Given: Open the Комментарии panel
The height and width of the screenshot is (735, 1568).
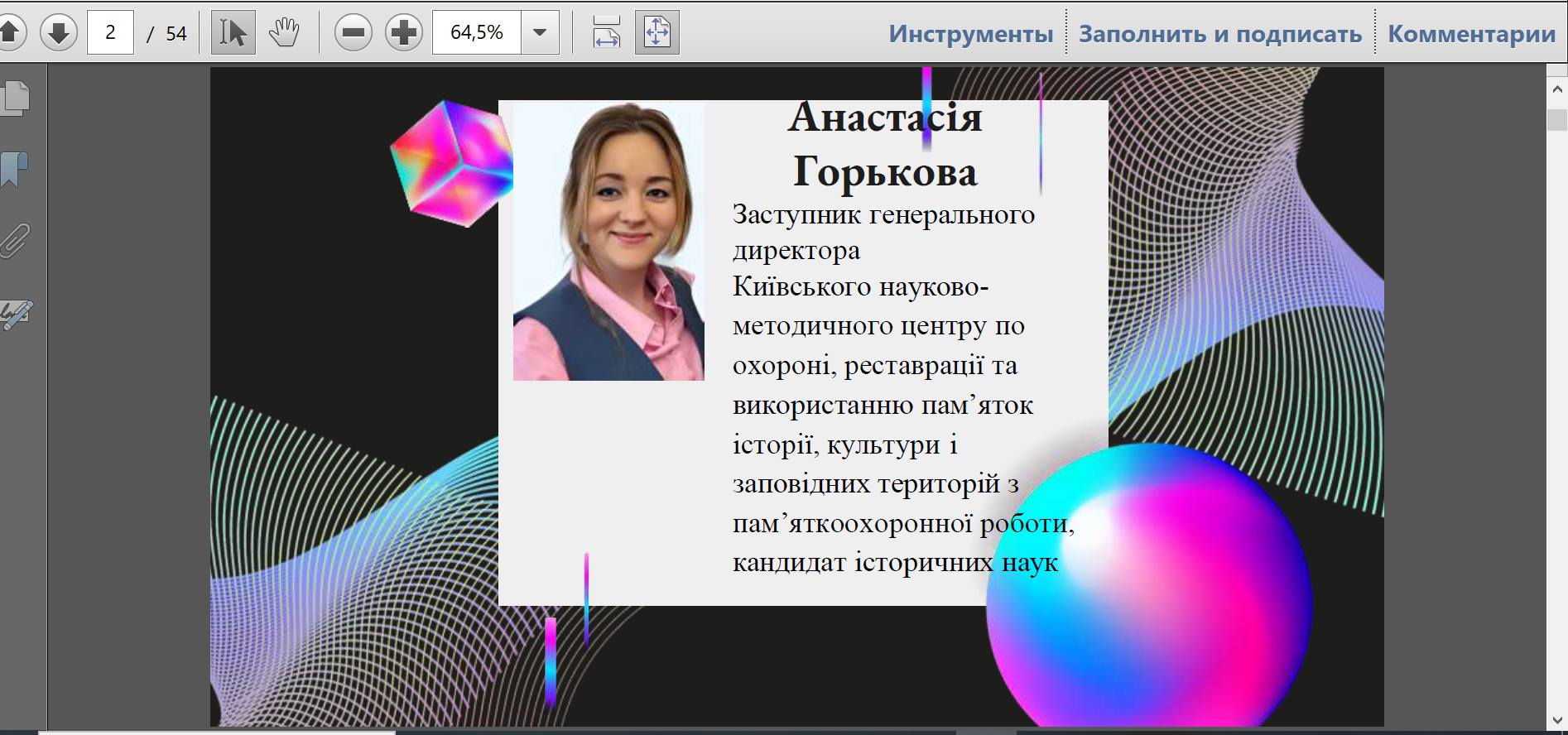Looking at the screenshot, I should point(1471,34).
